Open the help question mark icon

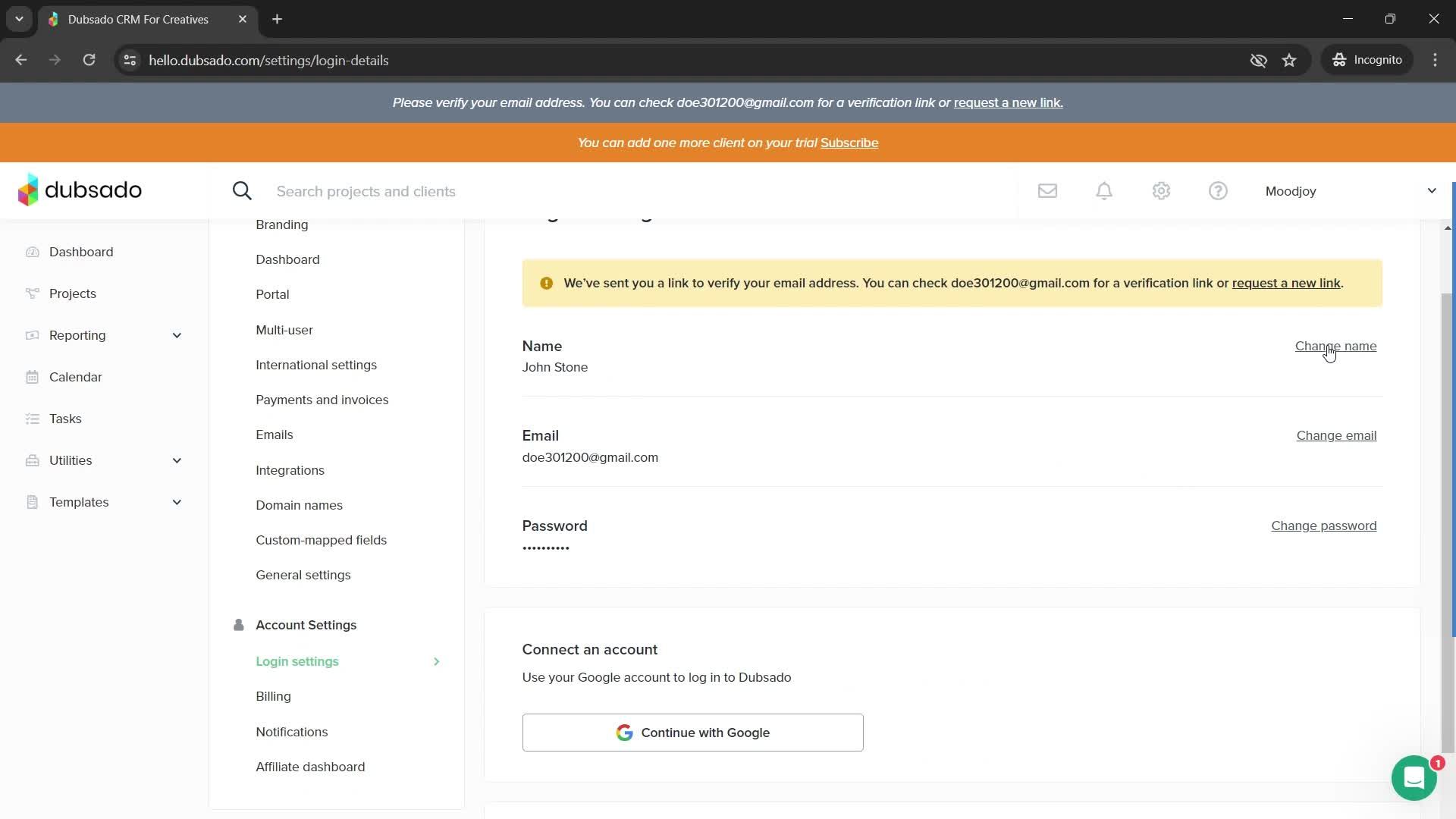(1218, 191)
